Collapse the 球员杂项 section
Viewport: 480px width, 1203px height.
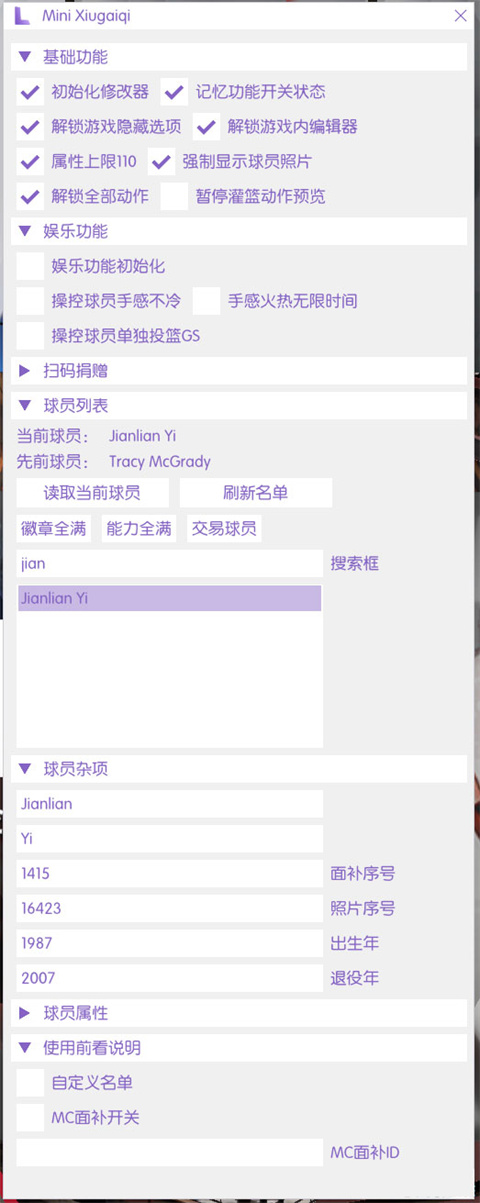tap(240, 769)
